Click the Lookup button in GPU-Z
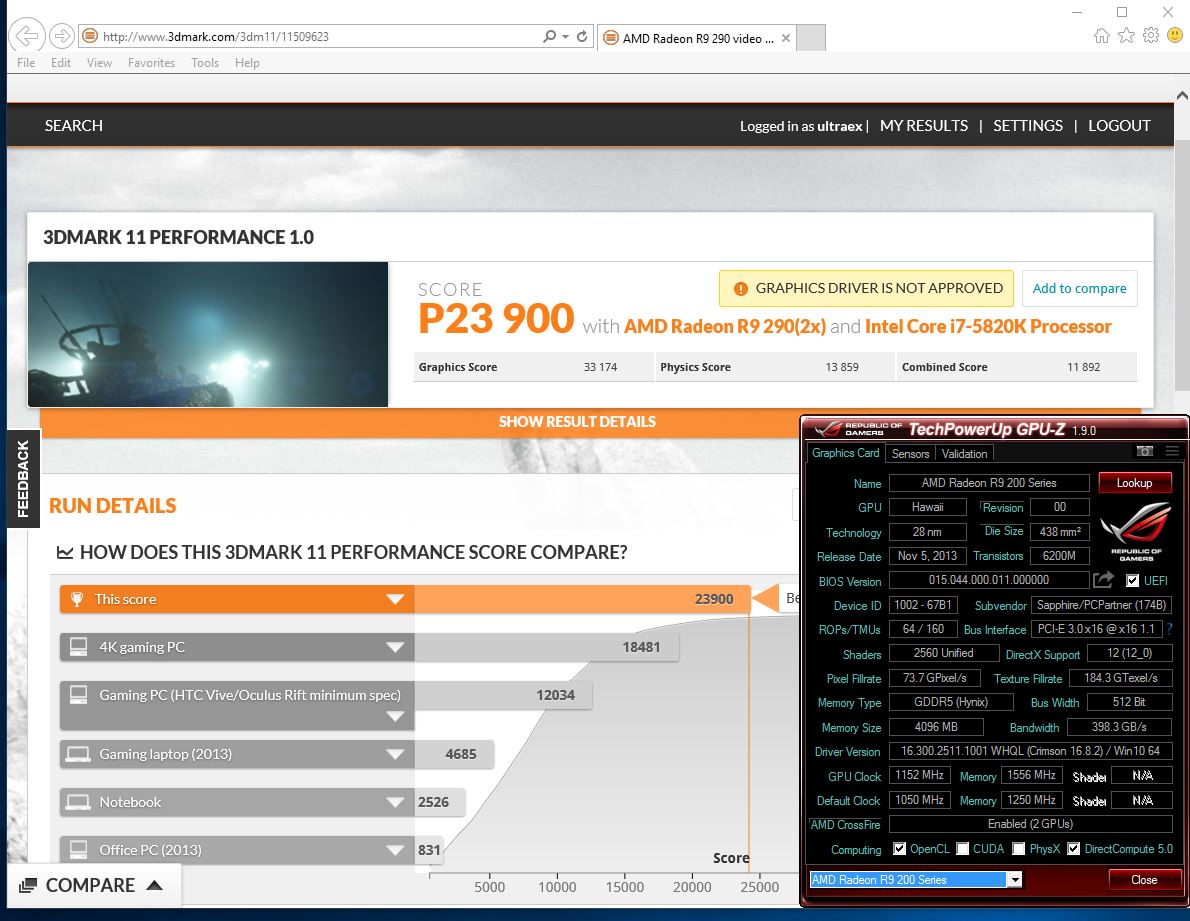The width and height of the screenshot is (1190, 921). 1134,483
